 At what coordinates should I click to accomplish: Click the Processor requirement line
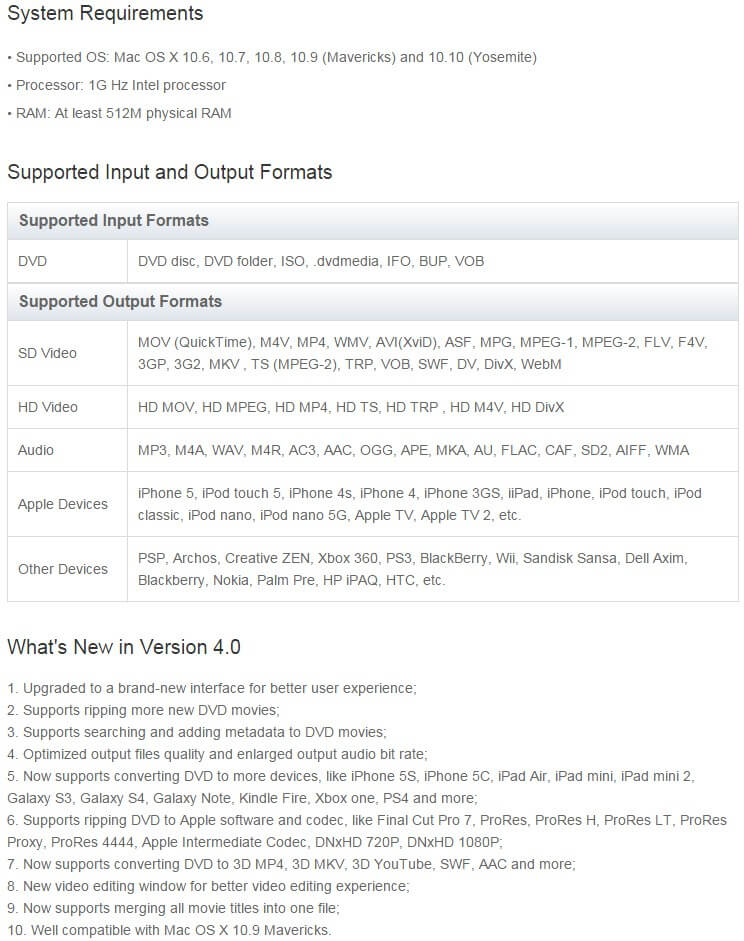point(116,85)
